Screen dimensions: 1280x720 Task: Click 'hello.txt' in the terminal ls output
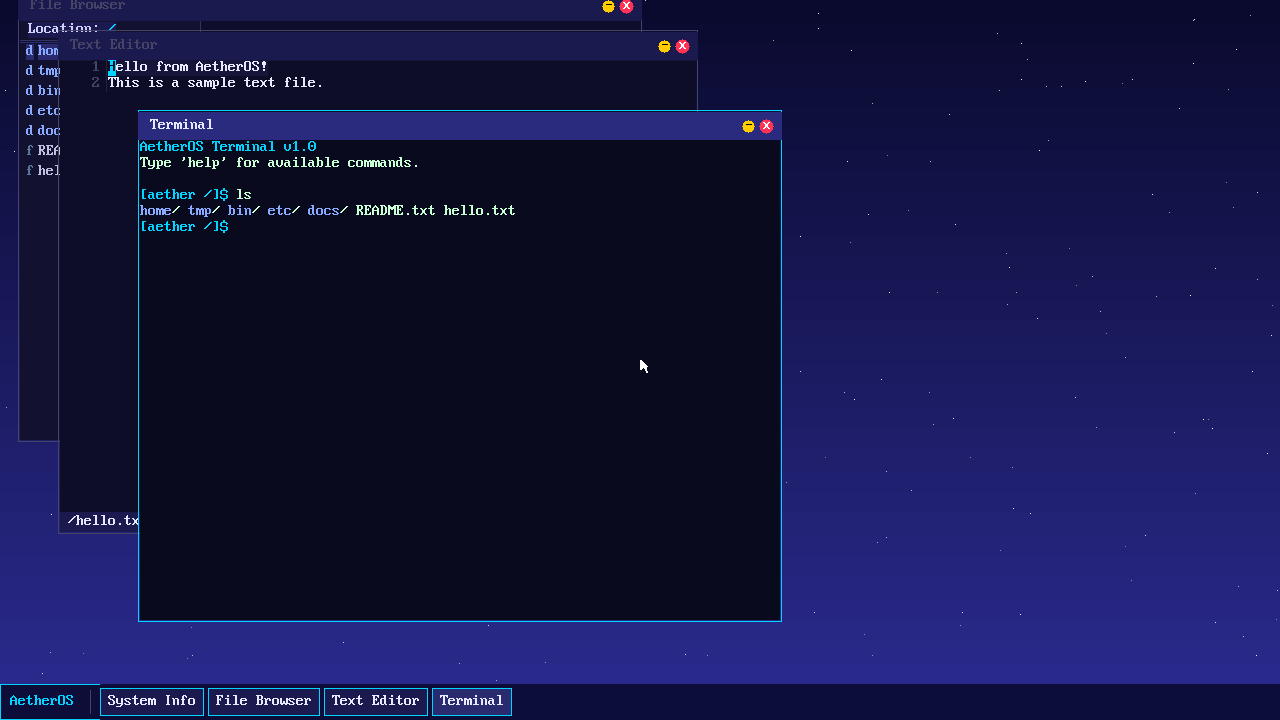pos(480,211)
